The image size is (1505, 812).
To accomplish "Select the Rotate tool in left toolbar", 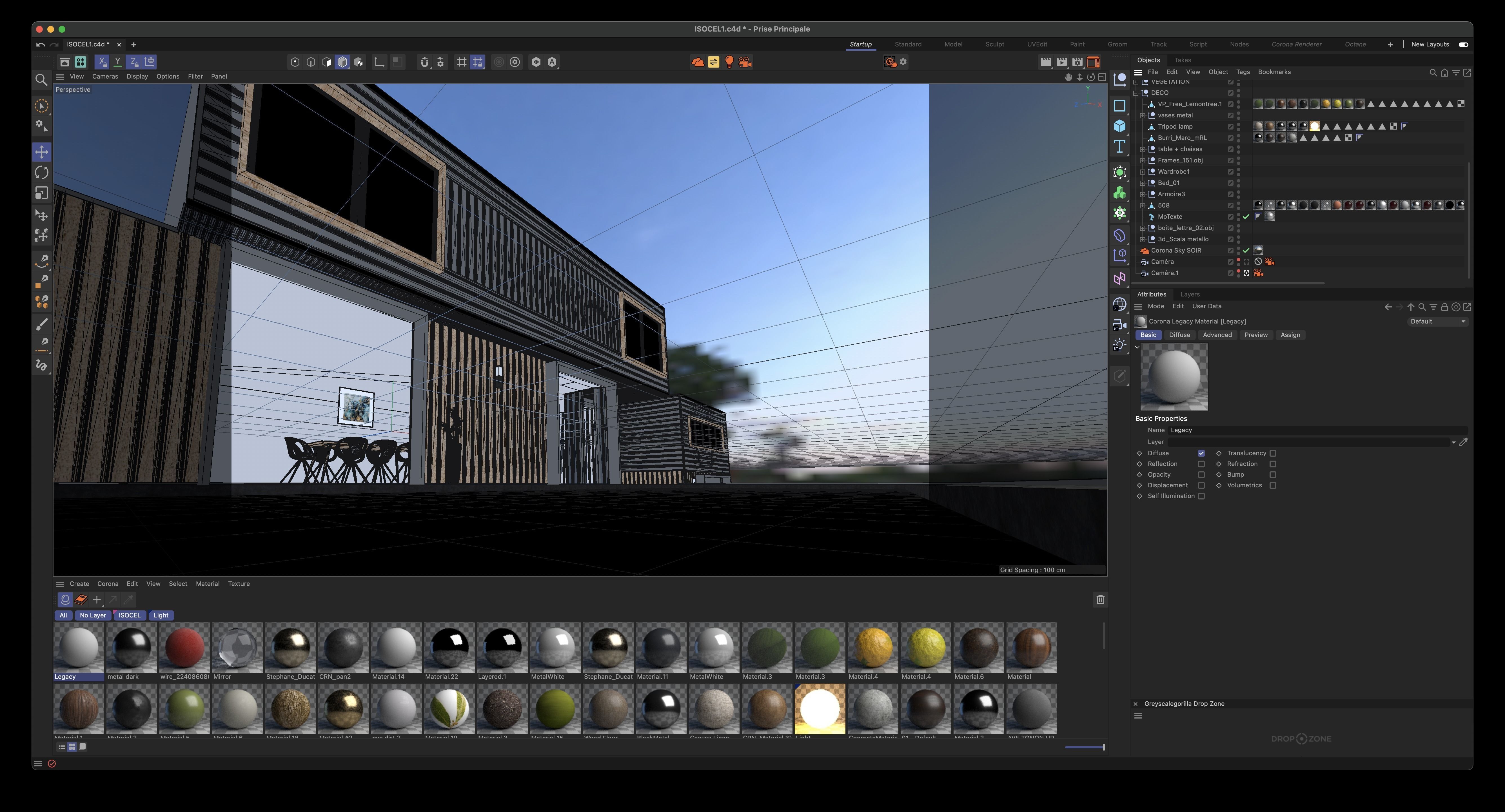I will coord(41,172).
